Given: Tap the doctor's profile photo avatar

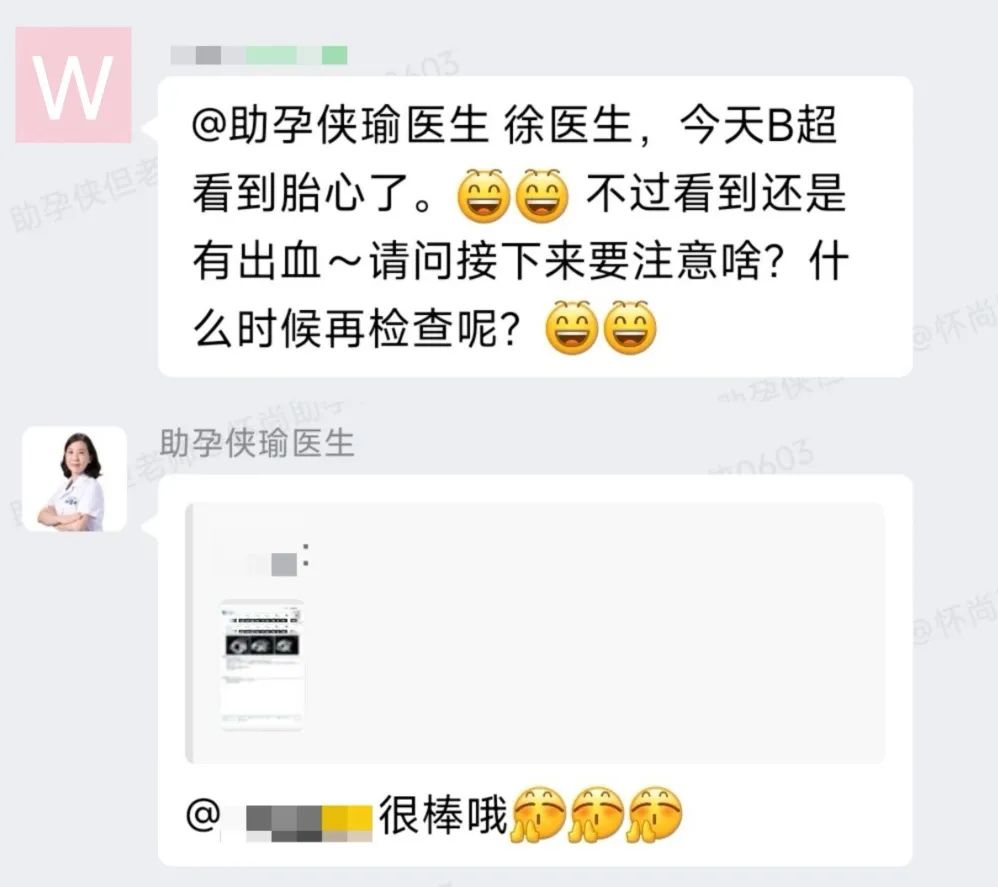Looking at the screenshot, I should (74, 479).
